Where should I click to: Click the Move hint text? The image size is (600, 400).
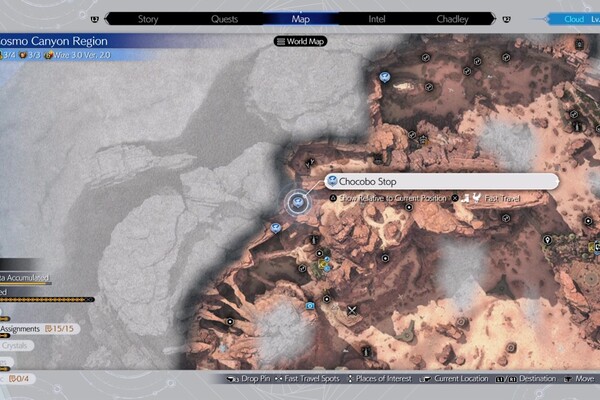tap(584, 379)
